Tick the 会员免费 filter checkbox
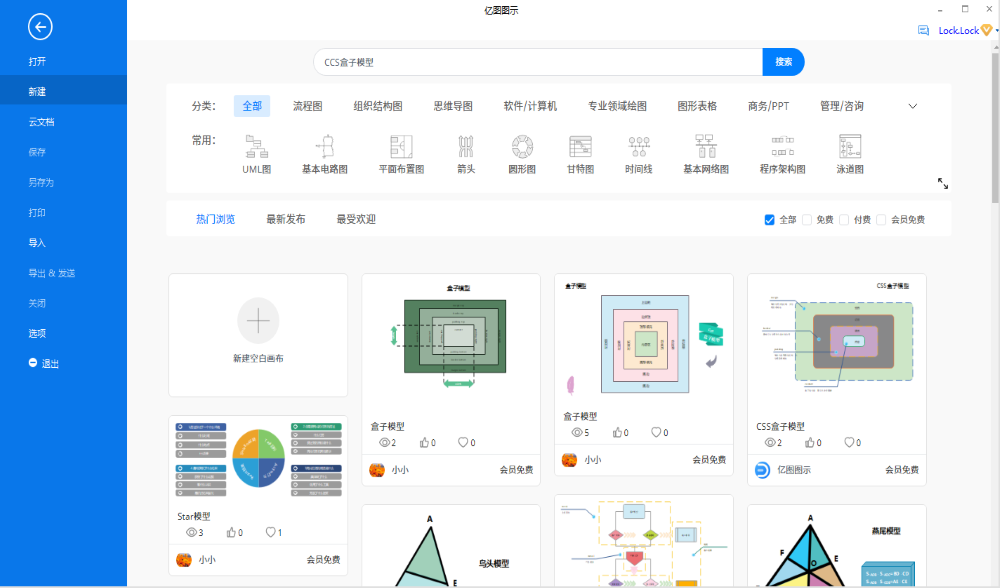 (881, 220)
